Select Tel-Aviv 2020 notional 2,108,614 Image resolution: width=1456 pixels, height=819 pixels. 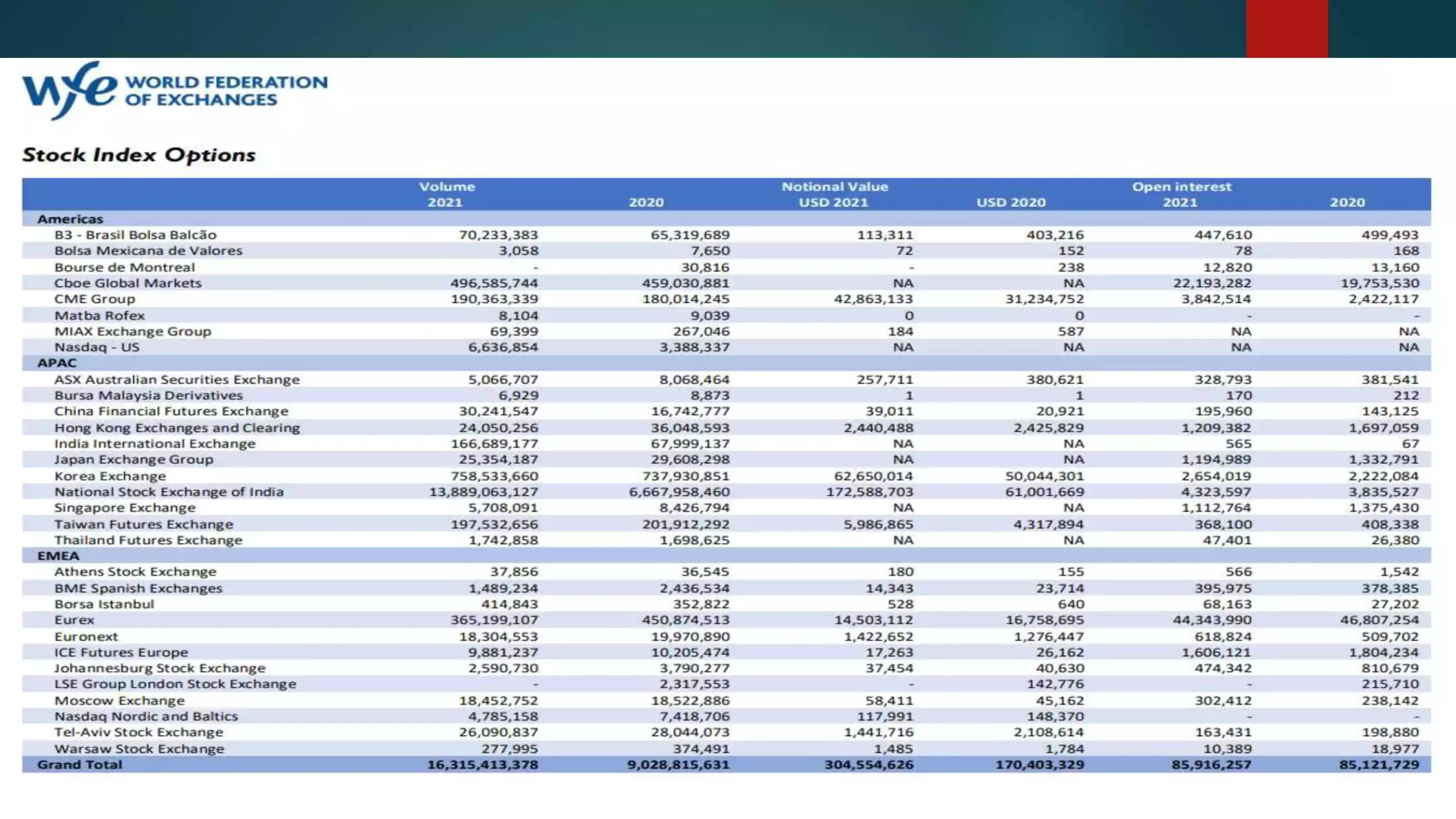pos(1049,733)
